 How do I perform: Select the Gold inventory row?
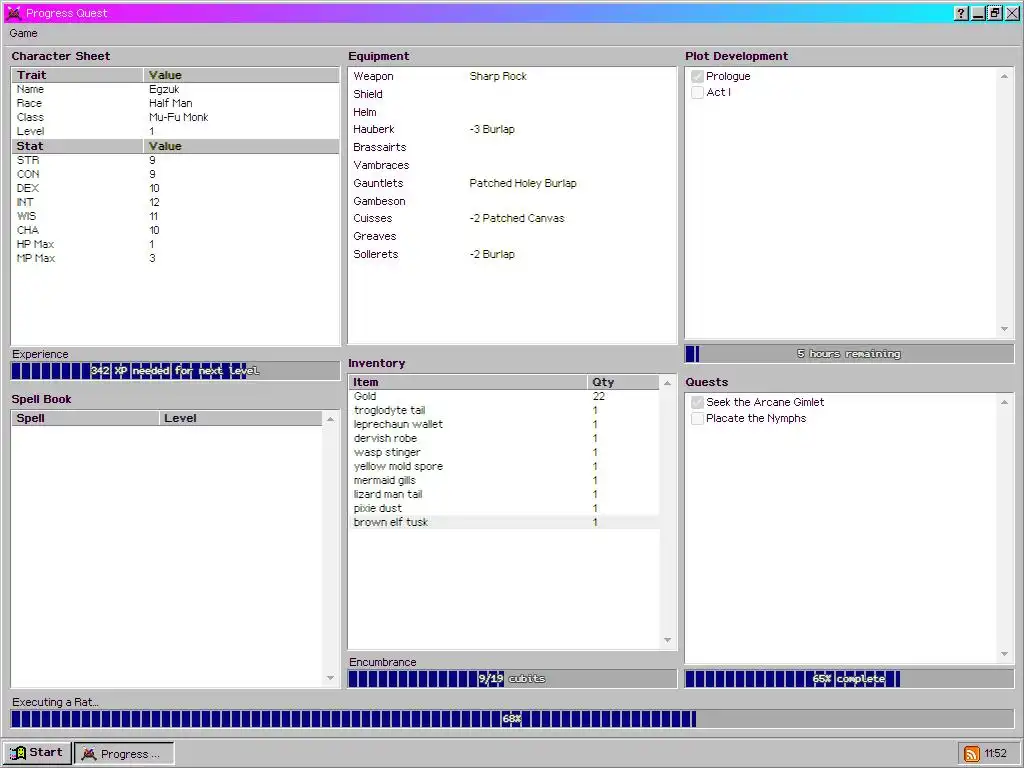504,396
